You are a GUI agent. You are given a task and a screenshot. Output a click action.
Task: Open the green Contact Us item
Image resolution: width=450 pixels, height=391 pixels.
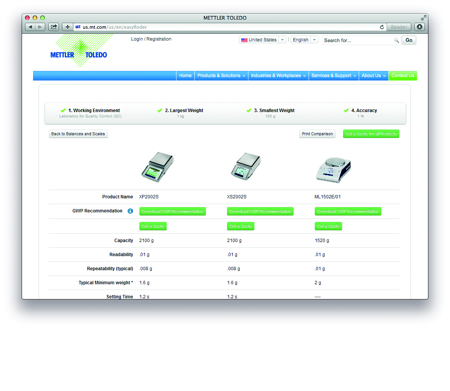[403, 76]
